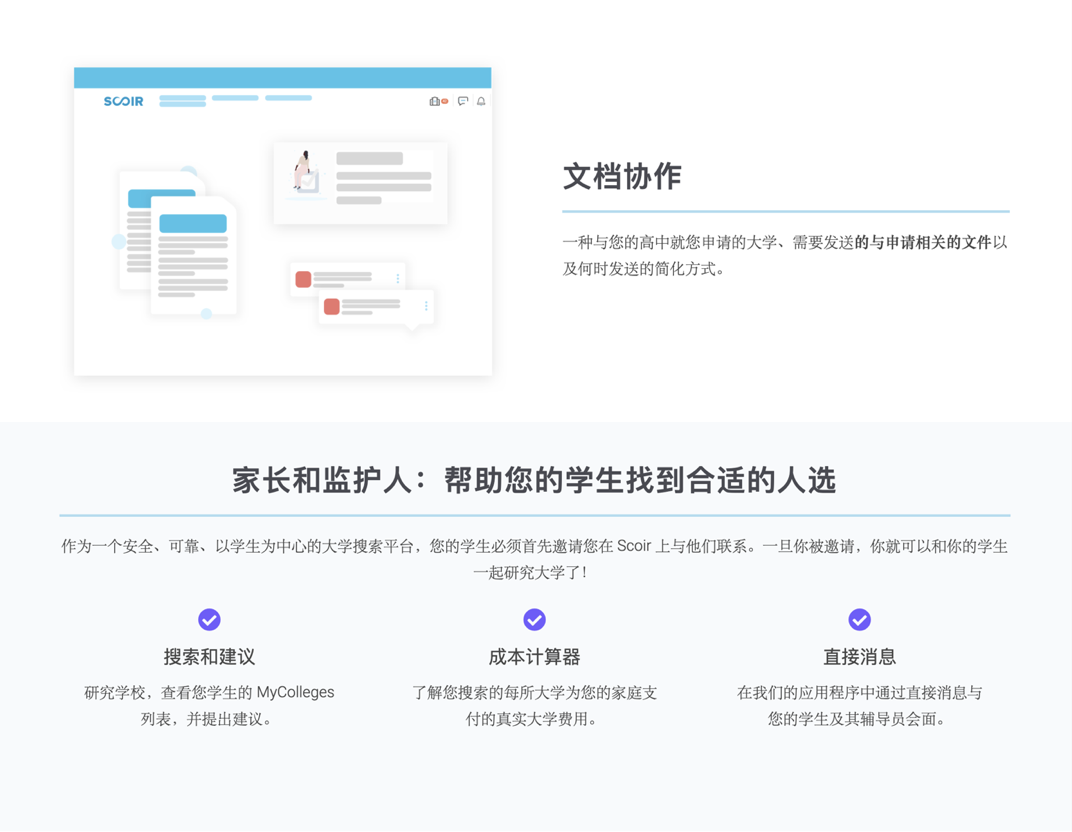Click the checkmark icon above 搜索和建议

click(x=209, y=619)
